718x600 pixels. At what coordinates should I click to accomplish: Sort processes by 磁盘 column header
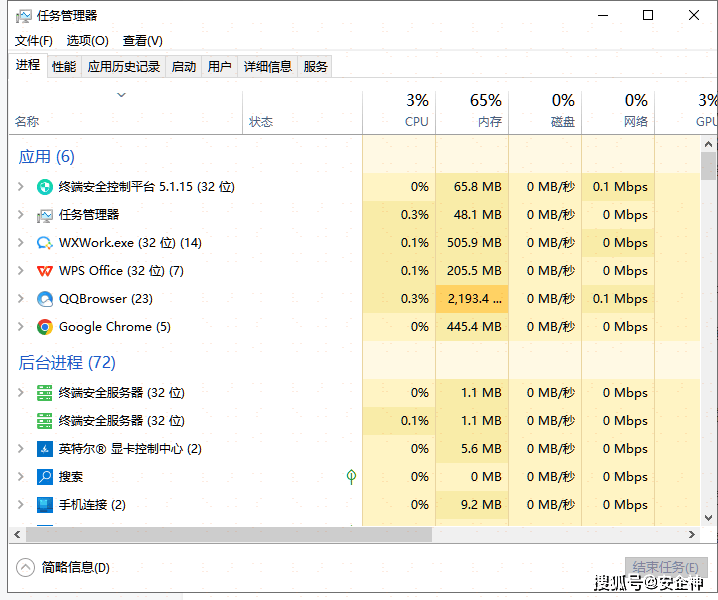point(545,113)
